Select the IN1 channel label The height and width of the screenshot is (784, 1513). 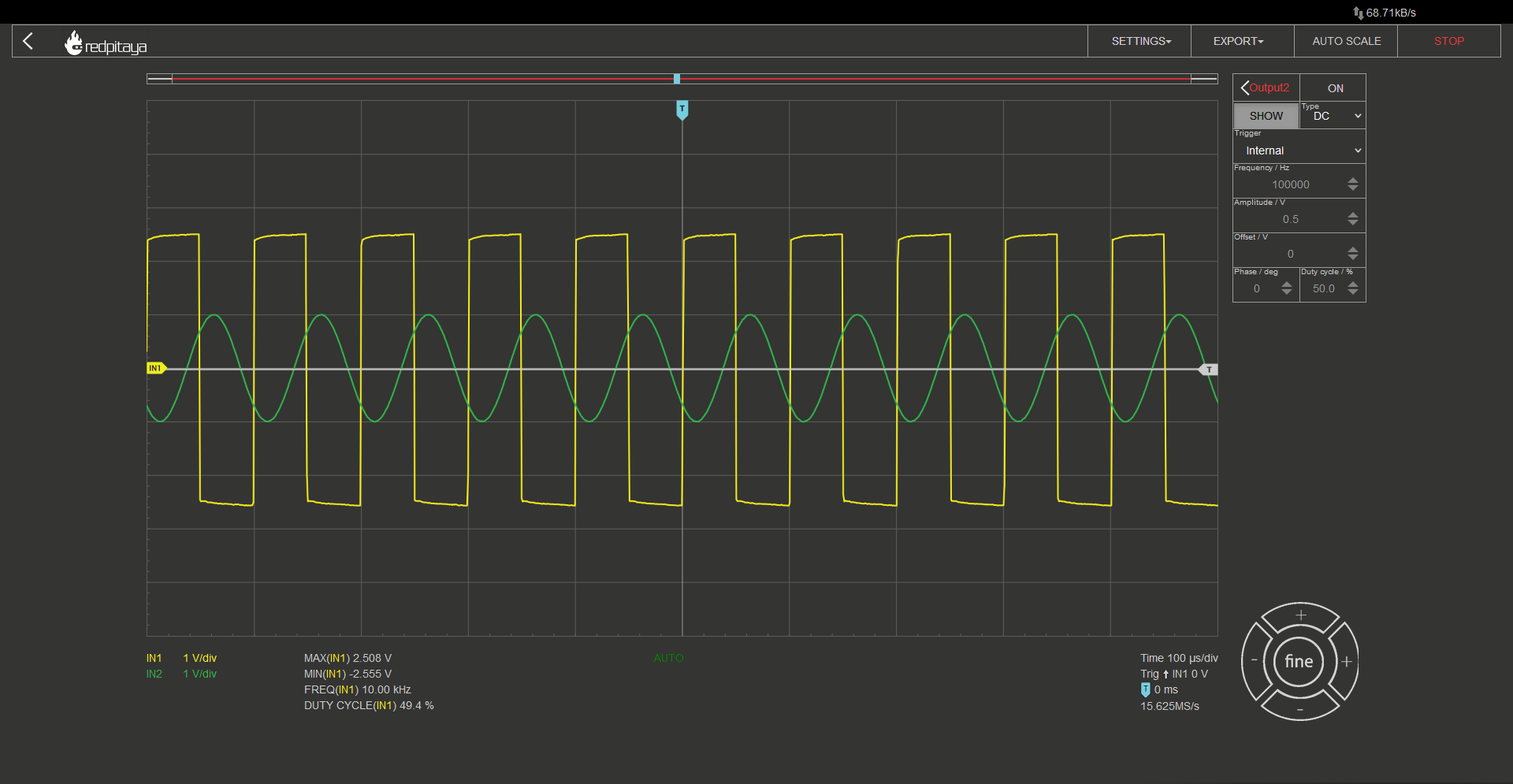pyautogui.click(x=154, y=658)
